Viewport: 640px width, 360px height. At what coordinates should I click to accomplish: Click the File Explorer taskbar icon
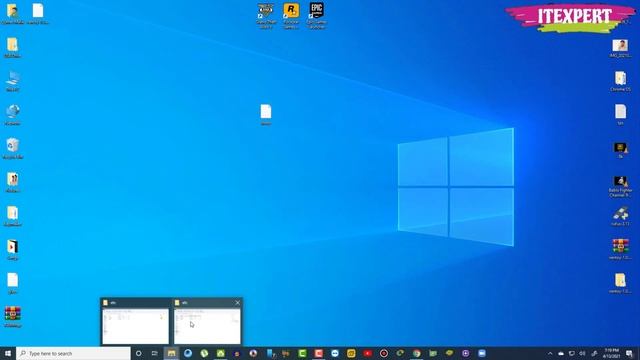(171, 353)
